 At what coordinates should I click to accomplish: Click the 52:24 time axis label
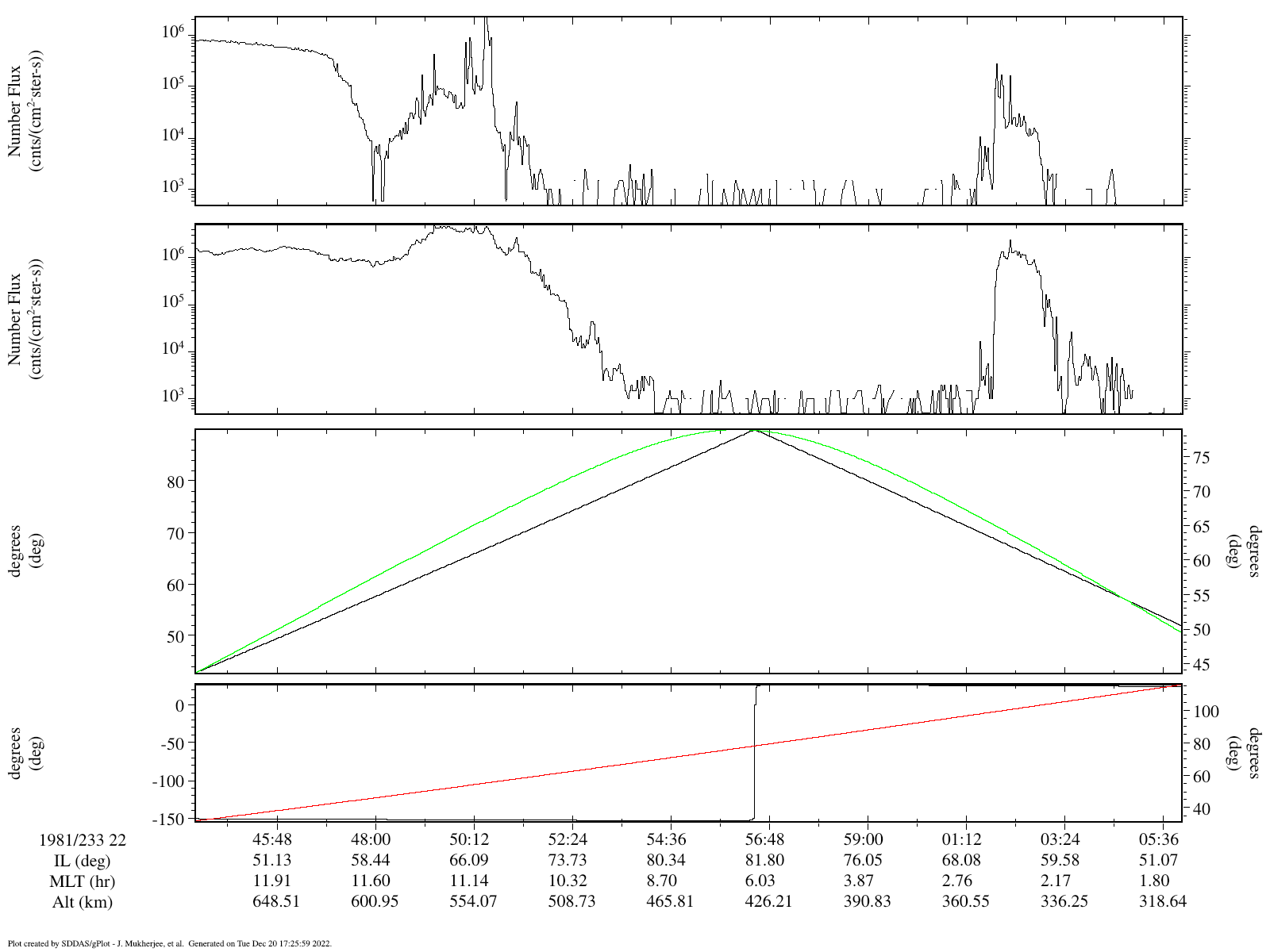[568, 839]
